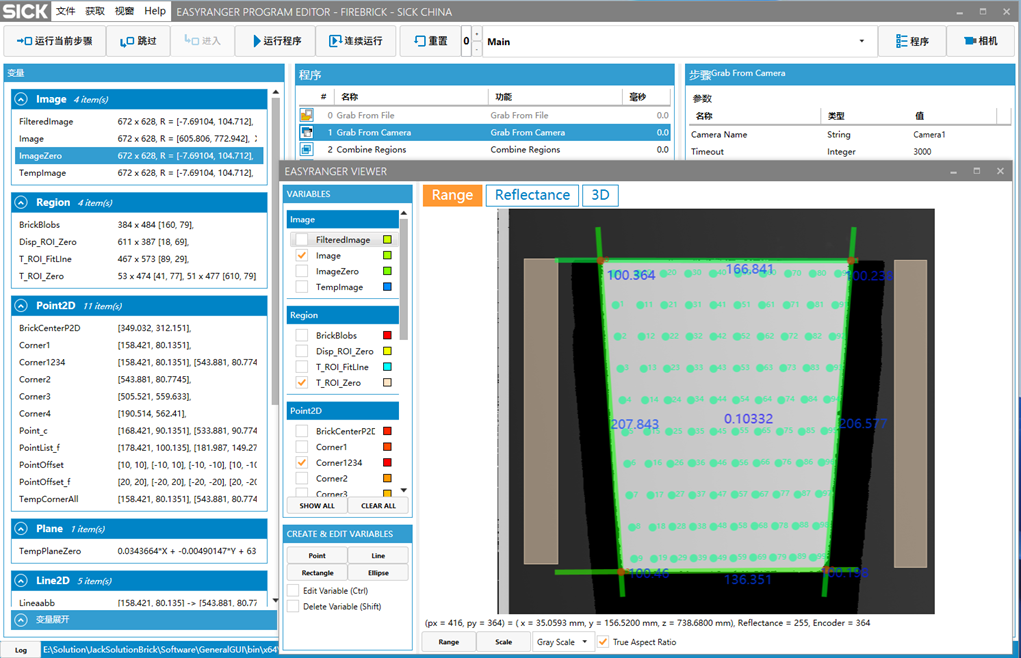Collapse the Image variable group
Screen dimensions: 1021x658
click(x=21, y=99)
